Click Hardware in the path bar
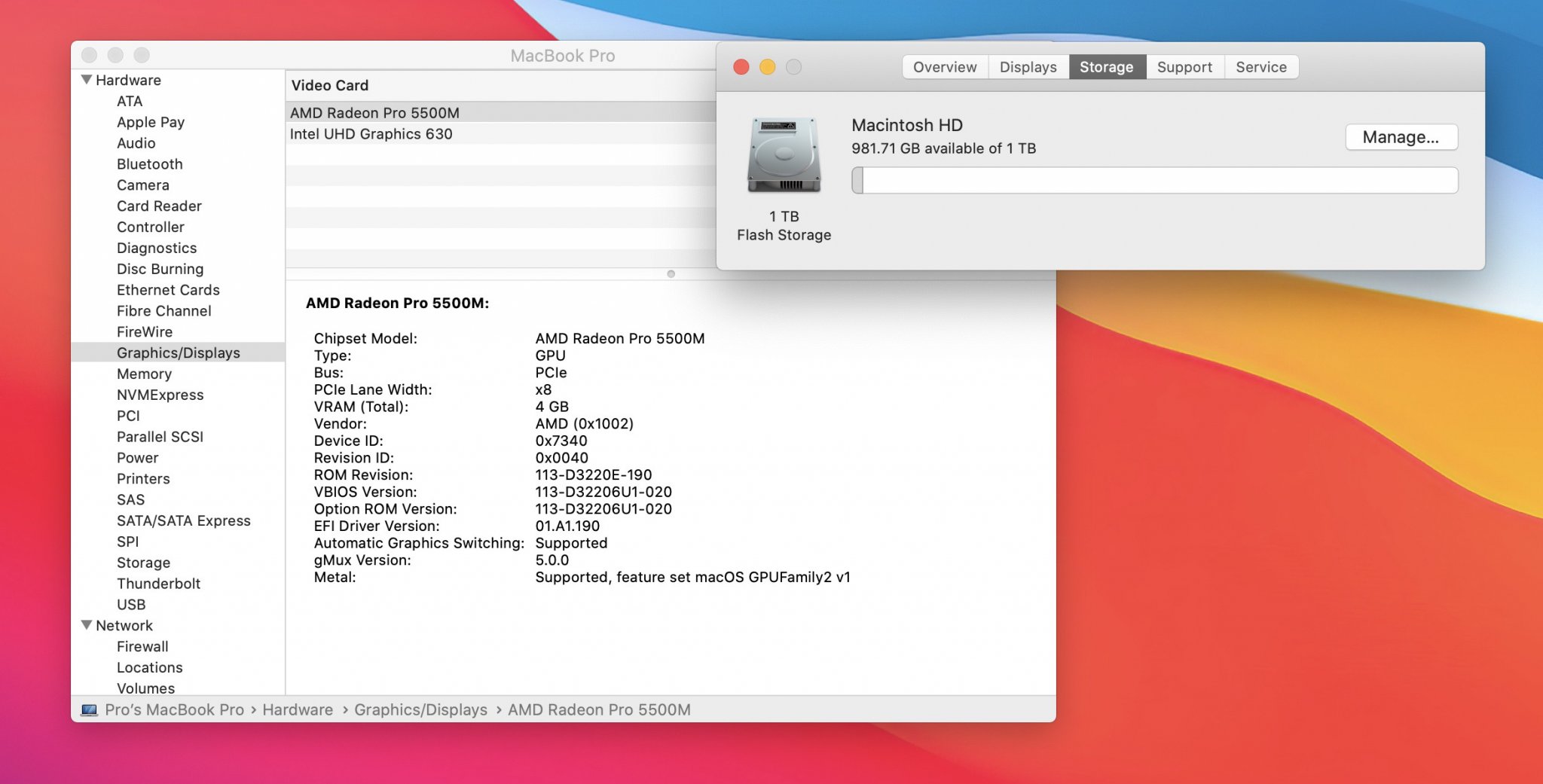Screen dimensions: 1543x784 tap(298, 709)
